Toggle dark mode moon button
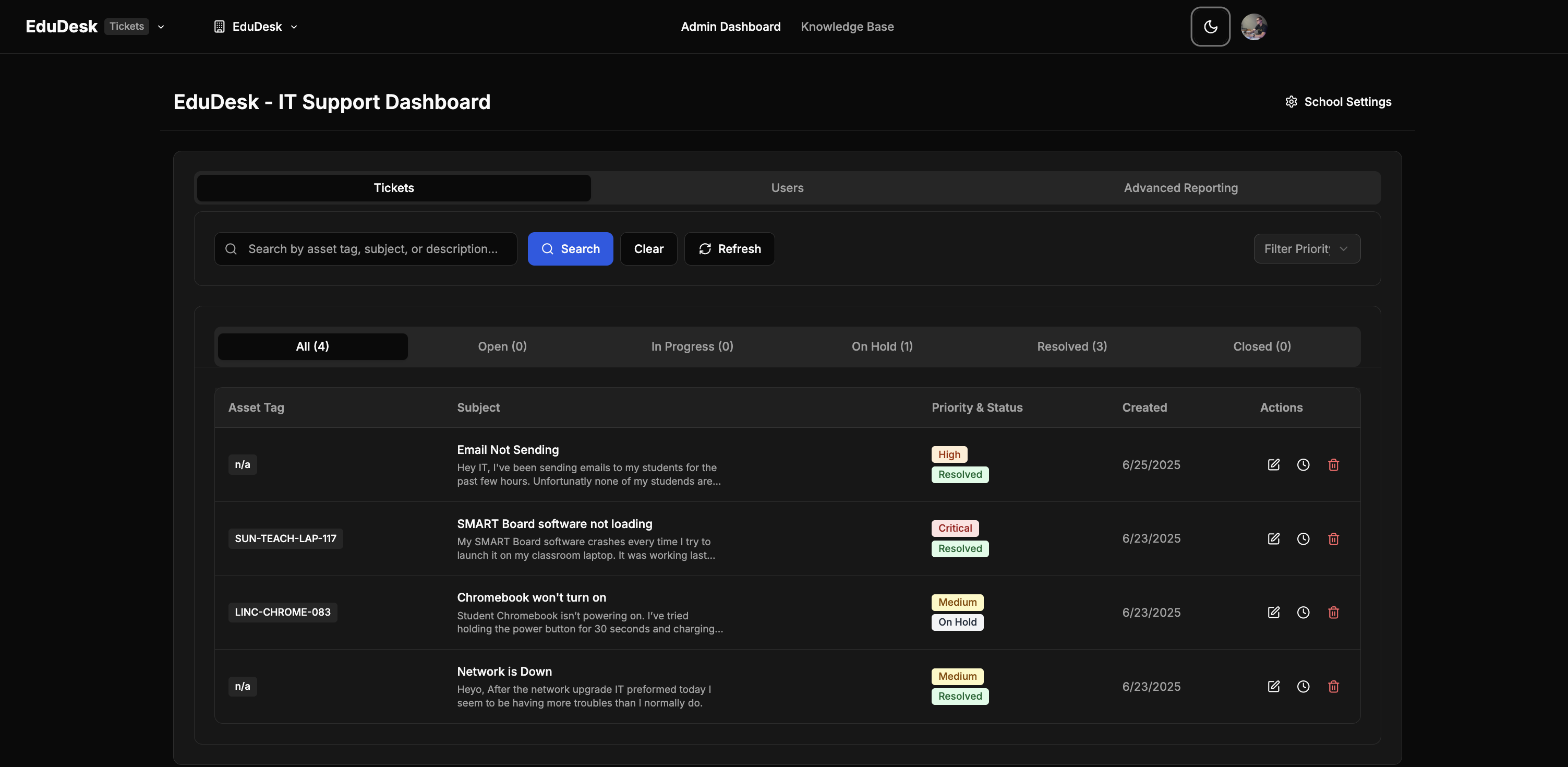1568x767 pixels. [x=1210, y=27]
